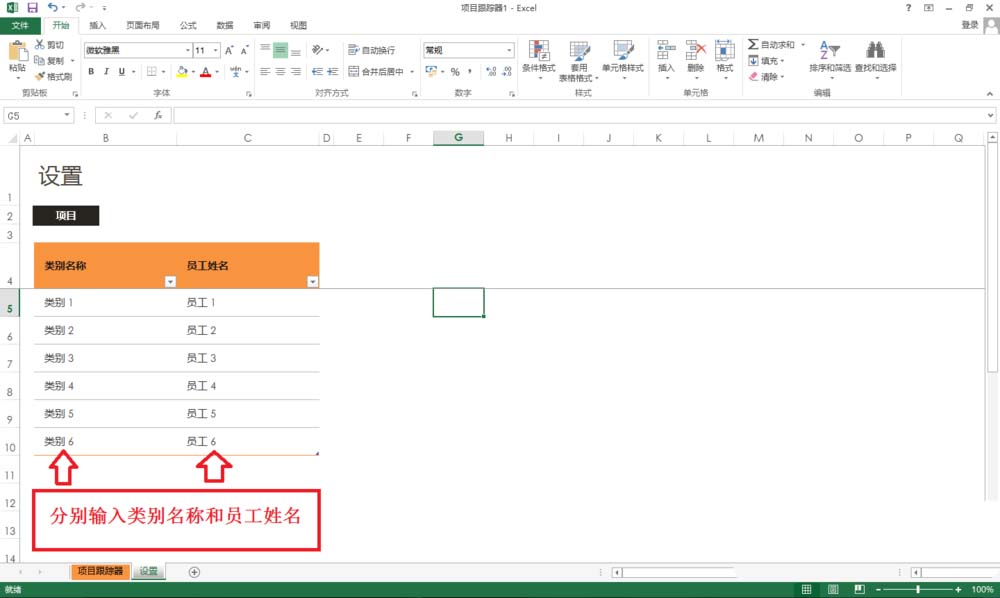1000x598 pixels.
Task: Toggle underline formatting
Action: pyautogui.click(x=120, y=71)
